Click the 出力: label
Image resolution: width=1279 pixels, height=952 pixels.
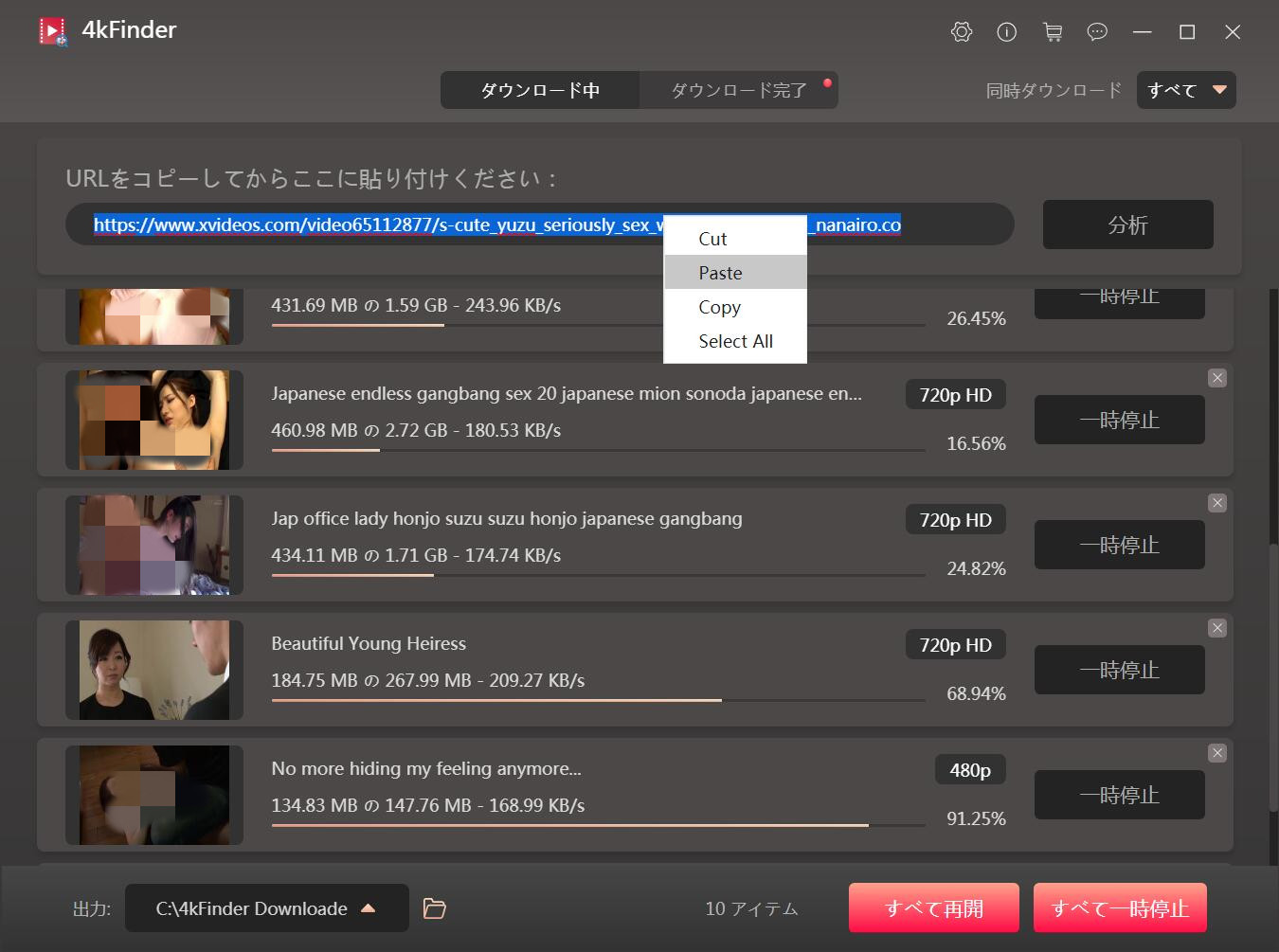pos(92,908)
